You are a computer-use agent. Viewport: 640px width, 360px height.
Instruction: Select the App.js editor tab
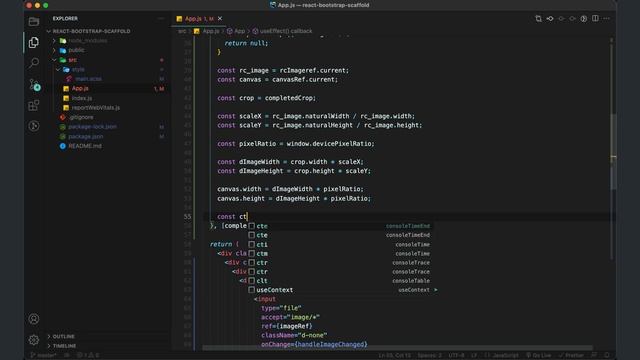(199, 19)
